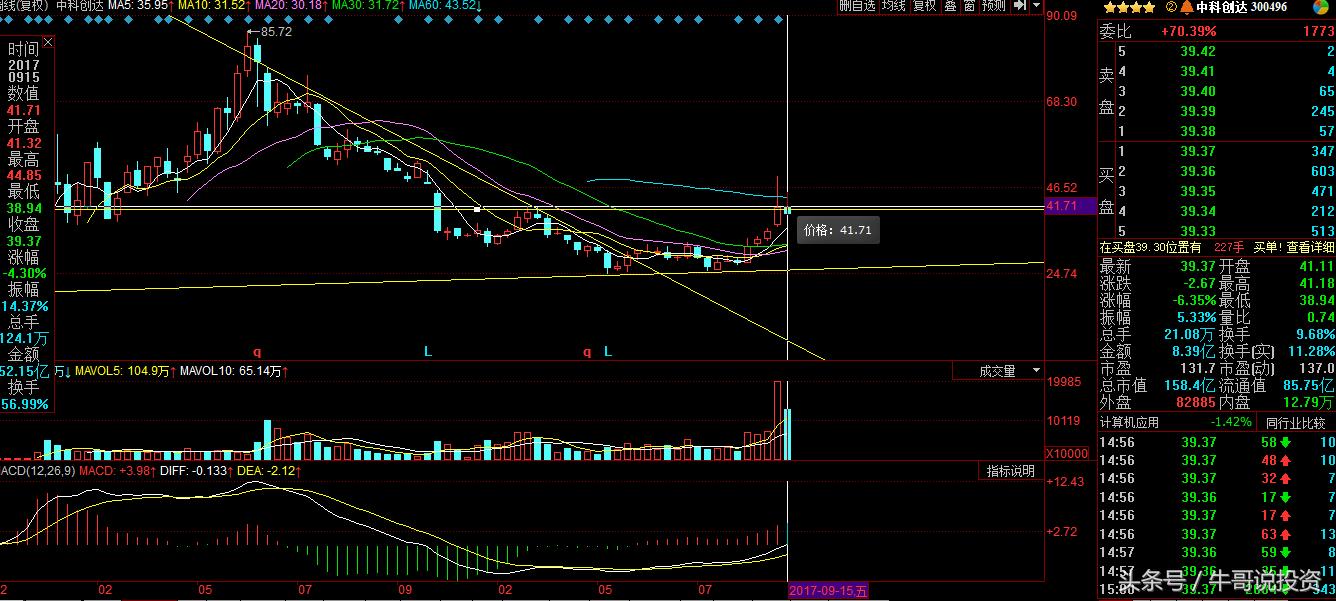The image size is (1336, 601).
Task: Click the first red q marker under chart
Action: click(x=257, y=352)
